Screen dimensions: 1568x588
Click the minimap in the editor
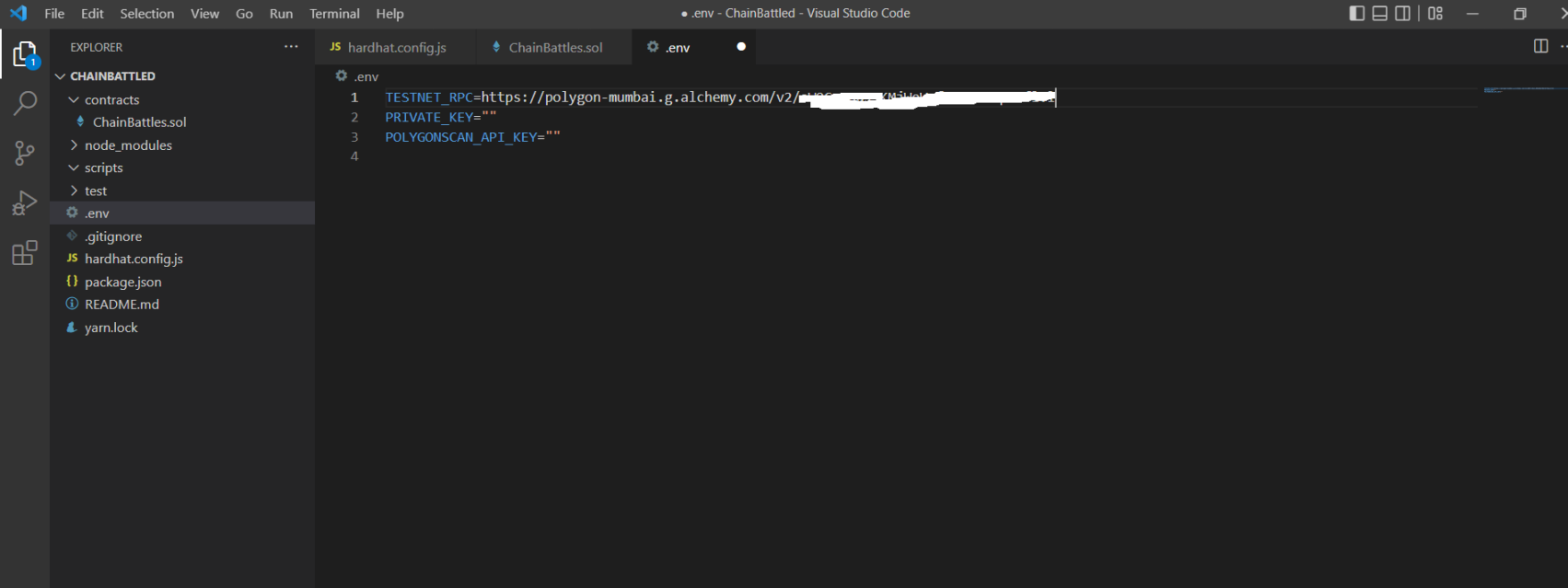click(x=1524, y=90)
